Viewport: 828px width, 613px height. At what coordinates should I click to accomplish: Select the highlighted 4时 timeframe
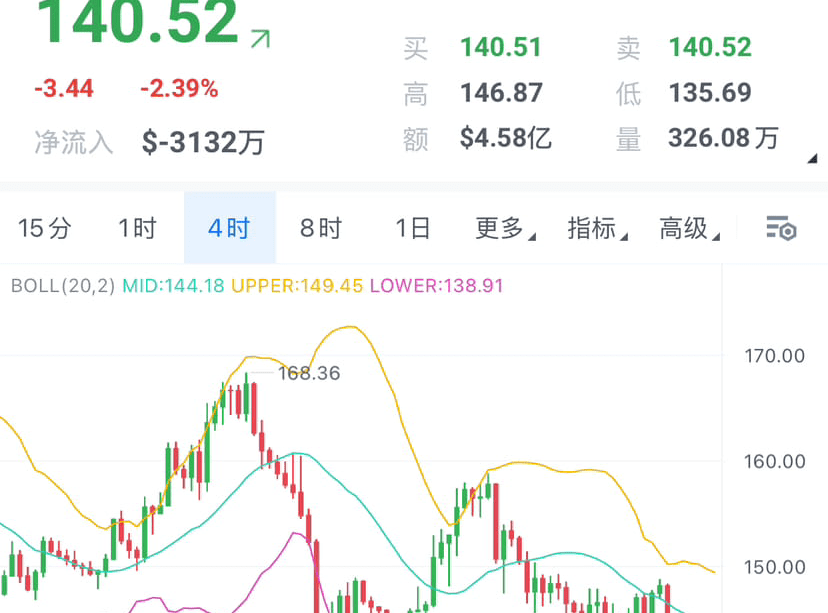229,228
